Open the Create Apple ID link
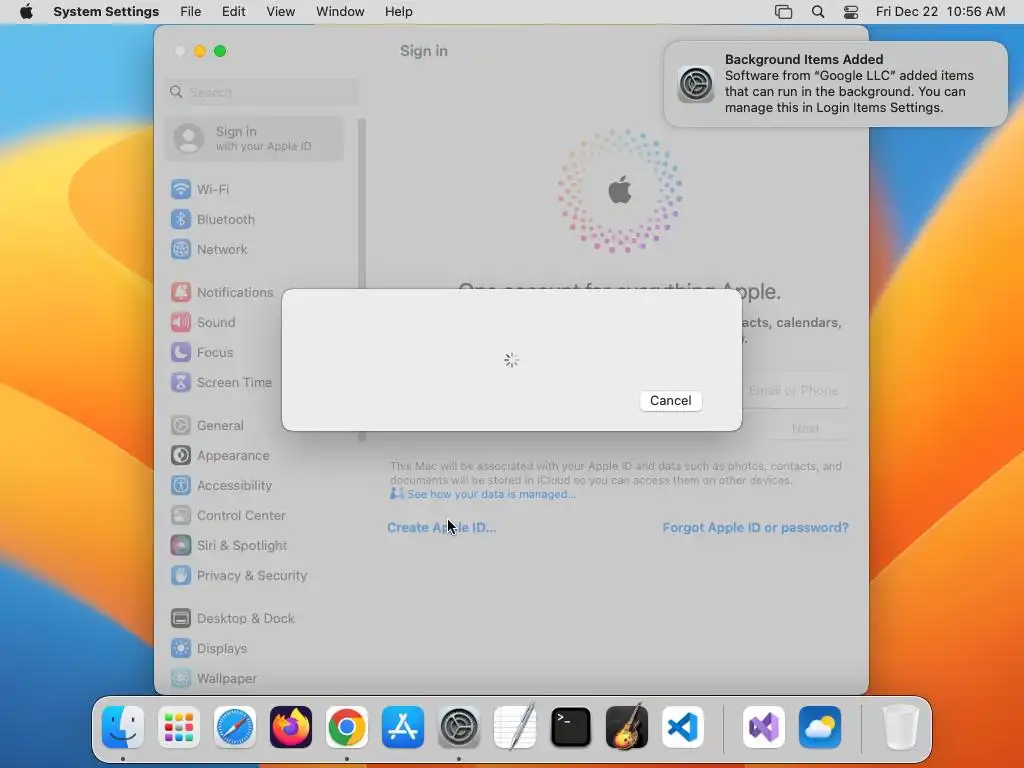This screenshot has height=768, width=1024. (x=441, y=528)
